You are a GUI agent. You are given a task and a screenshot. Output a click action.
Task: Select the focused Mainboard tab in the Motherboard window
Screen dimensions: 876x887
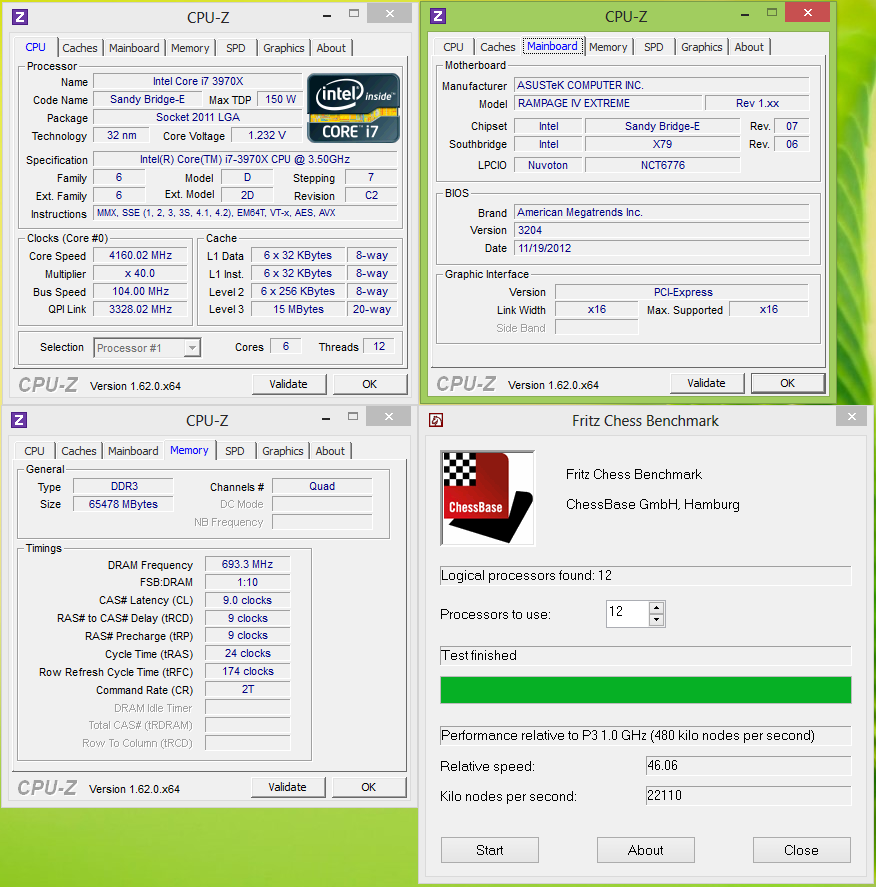click(553, 46)
